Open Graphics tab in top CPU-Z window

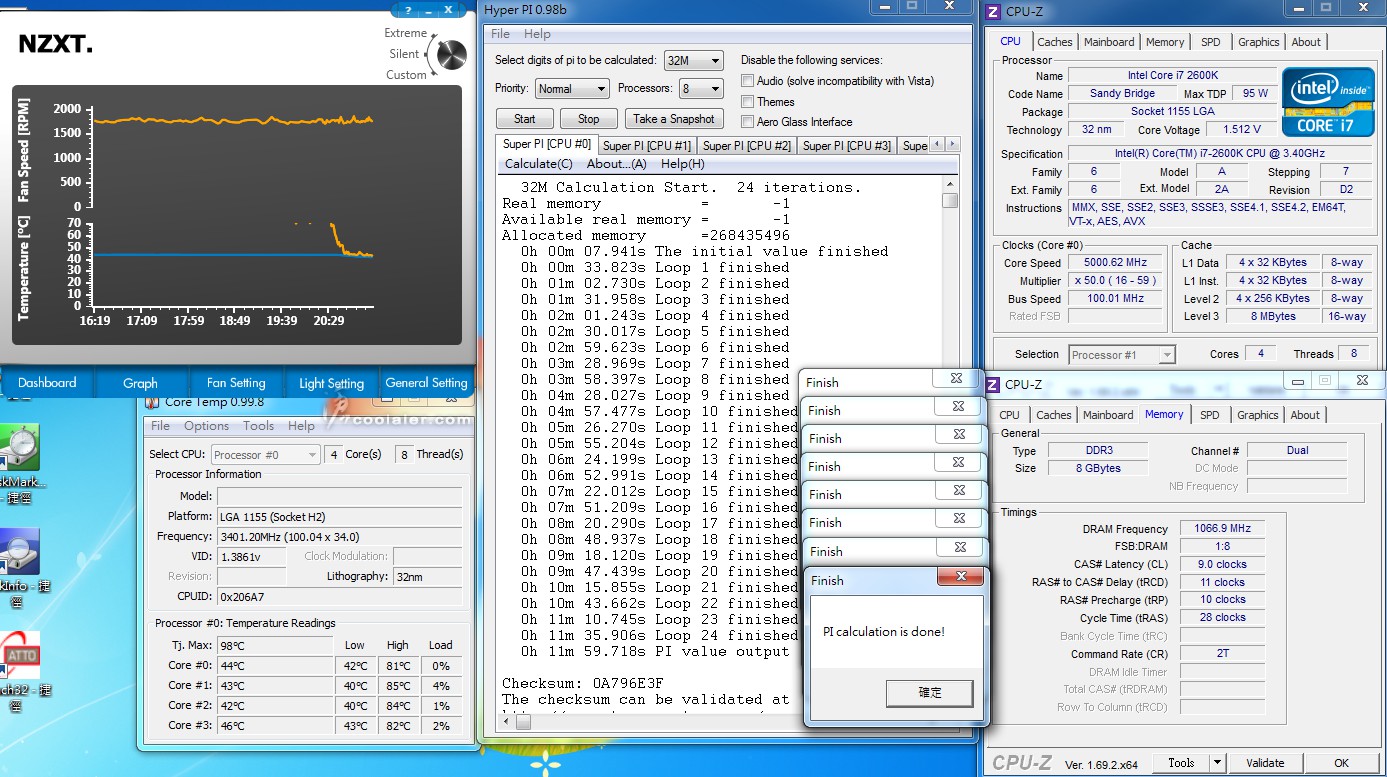(x=1258, y=42)
